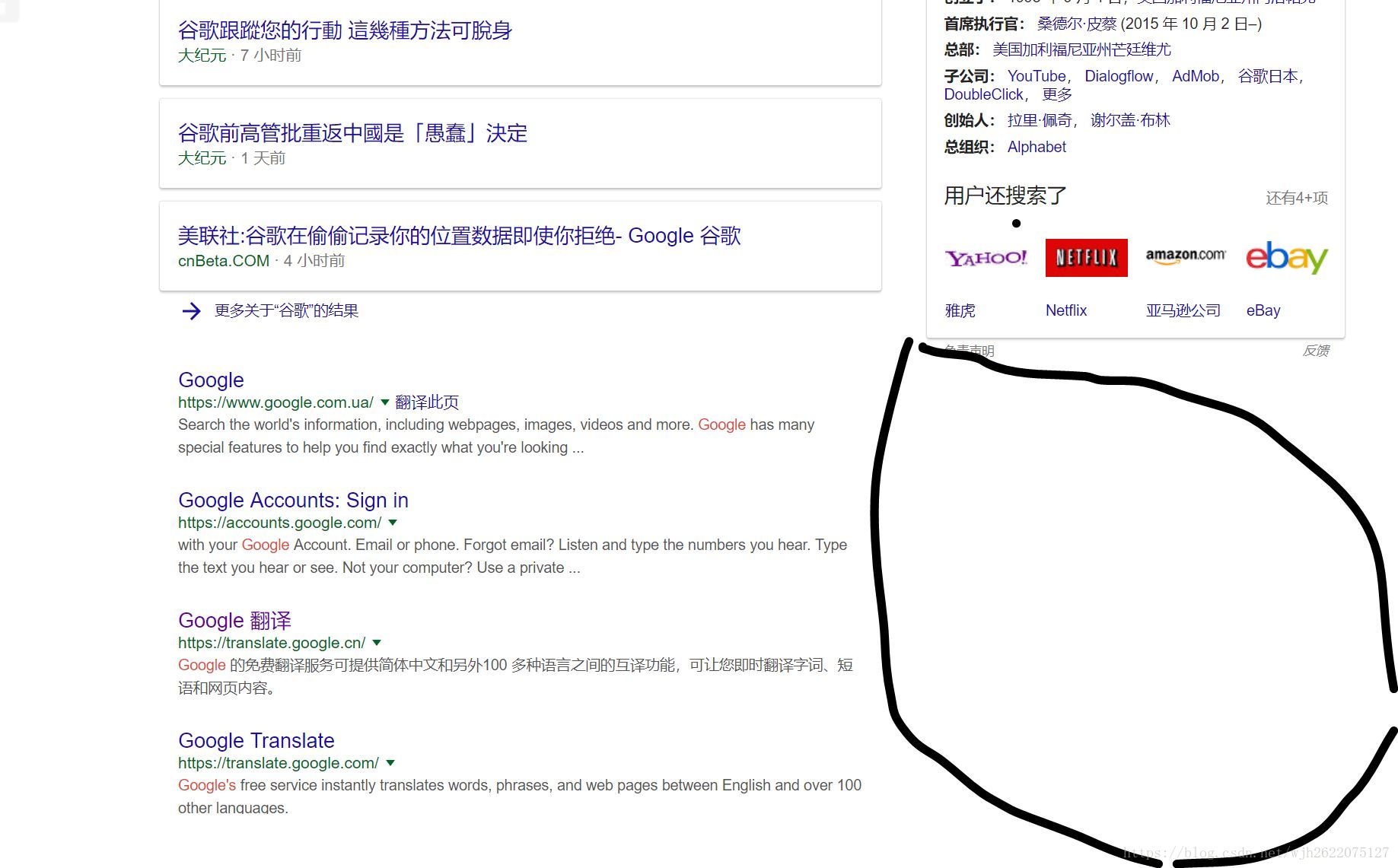Viewport: 1398px width, 868px height.
Task: Open CEO link 桑德尔·皮蔡
Action: 1077,24
